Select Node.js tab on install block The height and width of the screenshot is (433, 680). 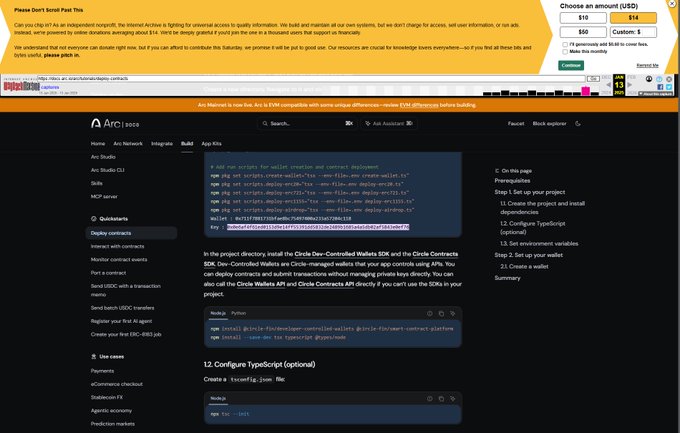point(218,313)
